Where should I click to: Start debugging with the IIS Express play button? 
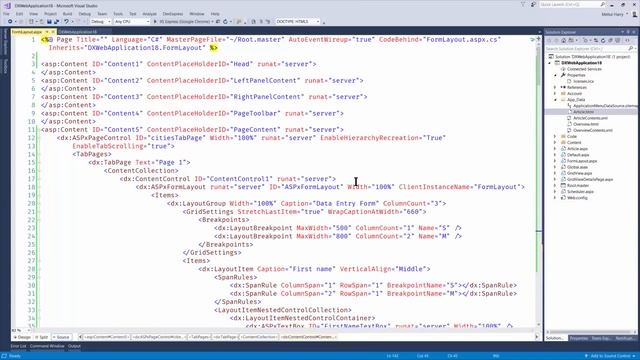click(155, 22)
